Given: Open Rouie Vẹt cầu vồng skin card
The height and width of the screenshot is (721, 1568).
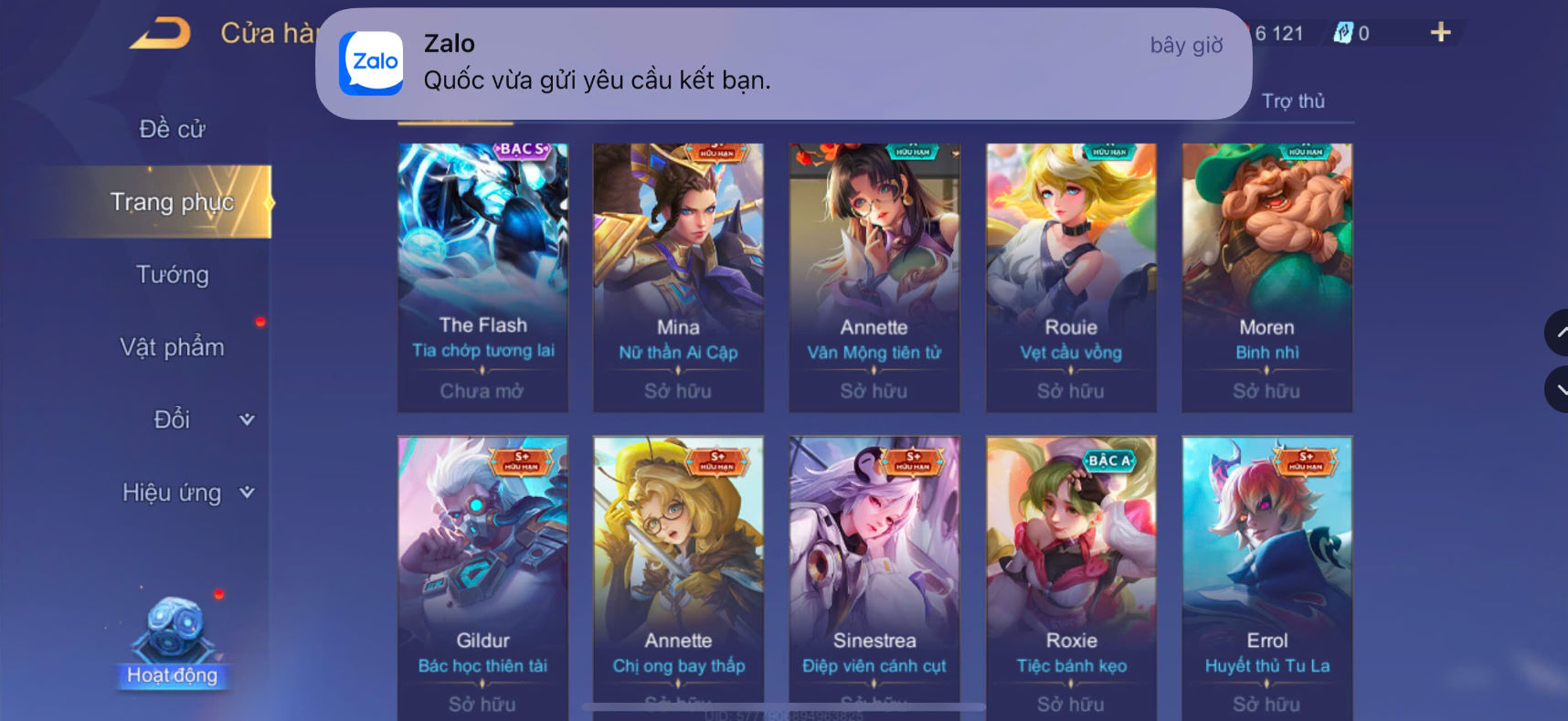Looking at the screenshot, I should point(1071,278).
